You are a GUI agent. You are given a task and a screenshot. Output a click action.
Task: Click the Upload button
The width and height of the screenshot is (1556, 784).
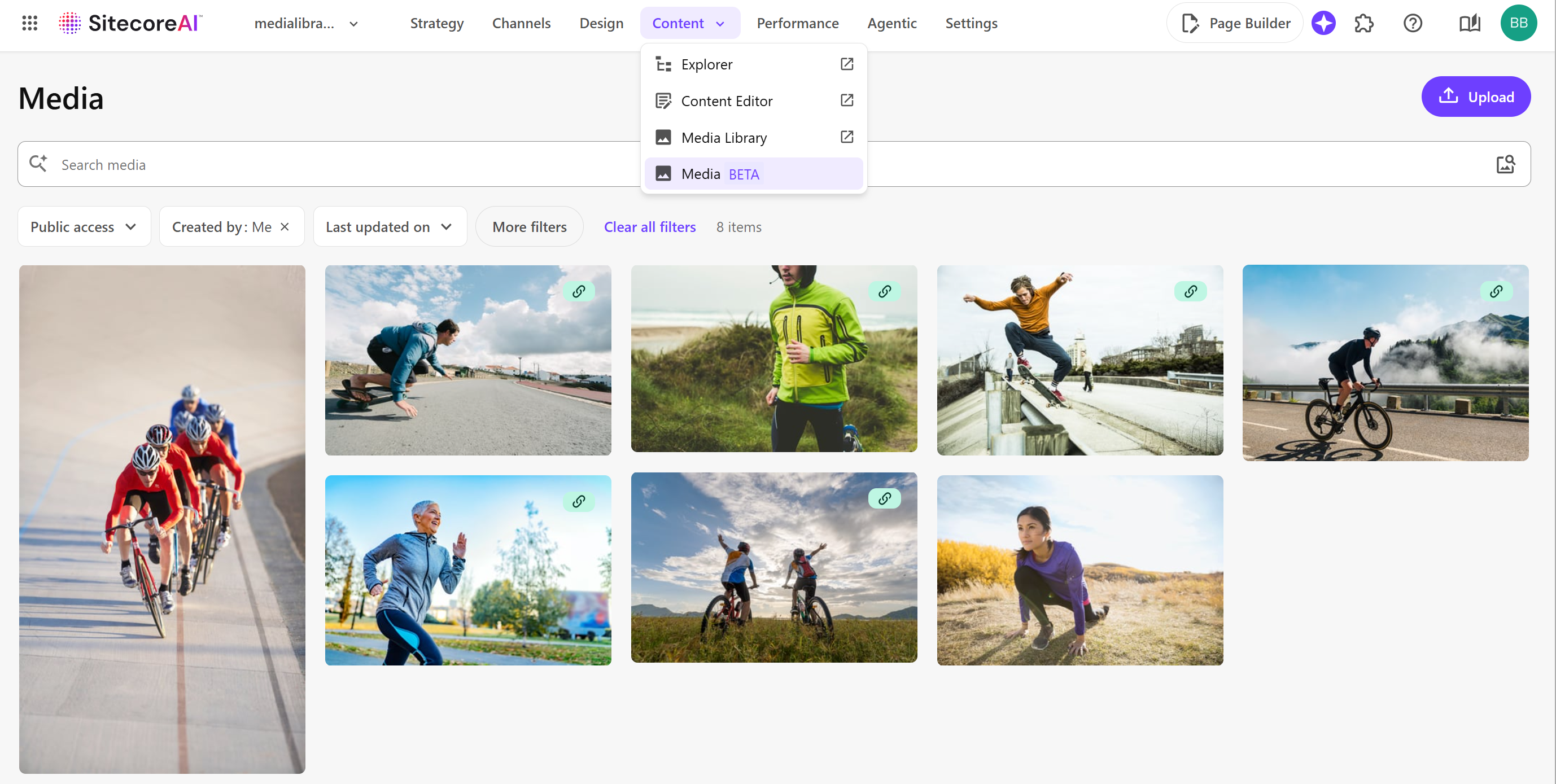tap(1476, 97)
